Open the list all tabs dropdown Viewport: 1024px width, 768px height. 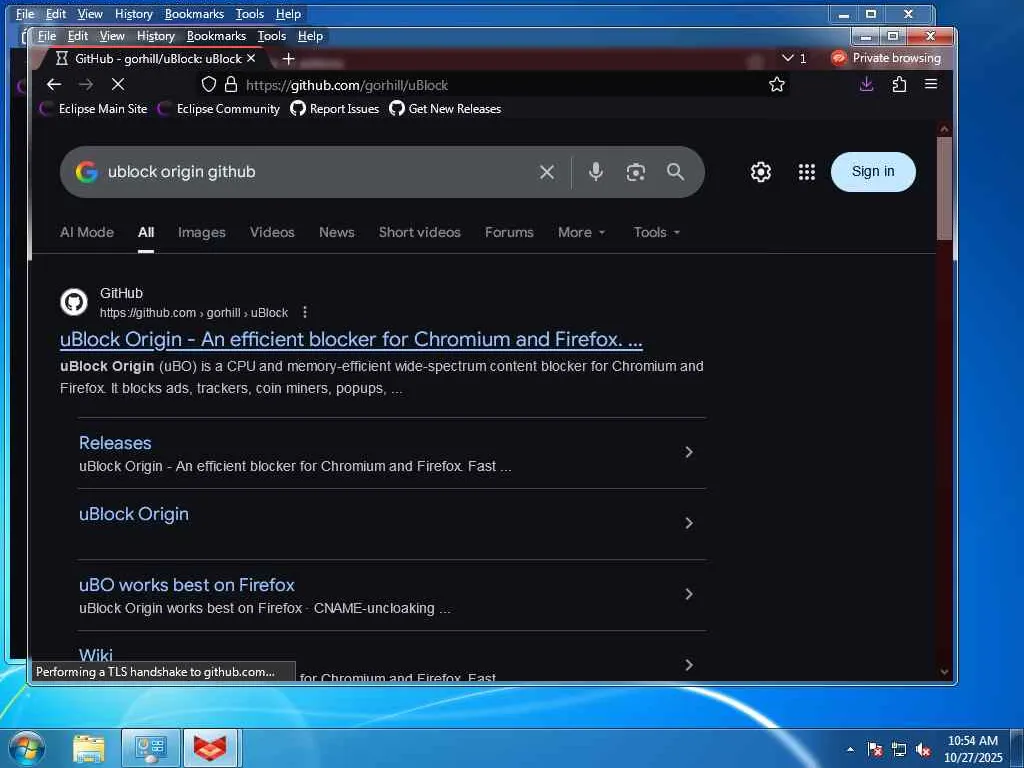tap(794, 58)
